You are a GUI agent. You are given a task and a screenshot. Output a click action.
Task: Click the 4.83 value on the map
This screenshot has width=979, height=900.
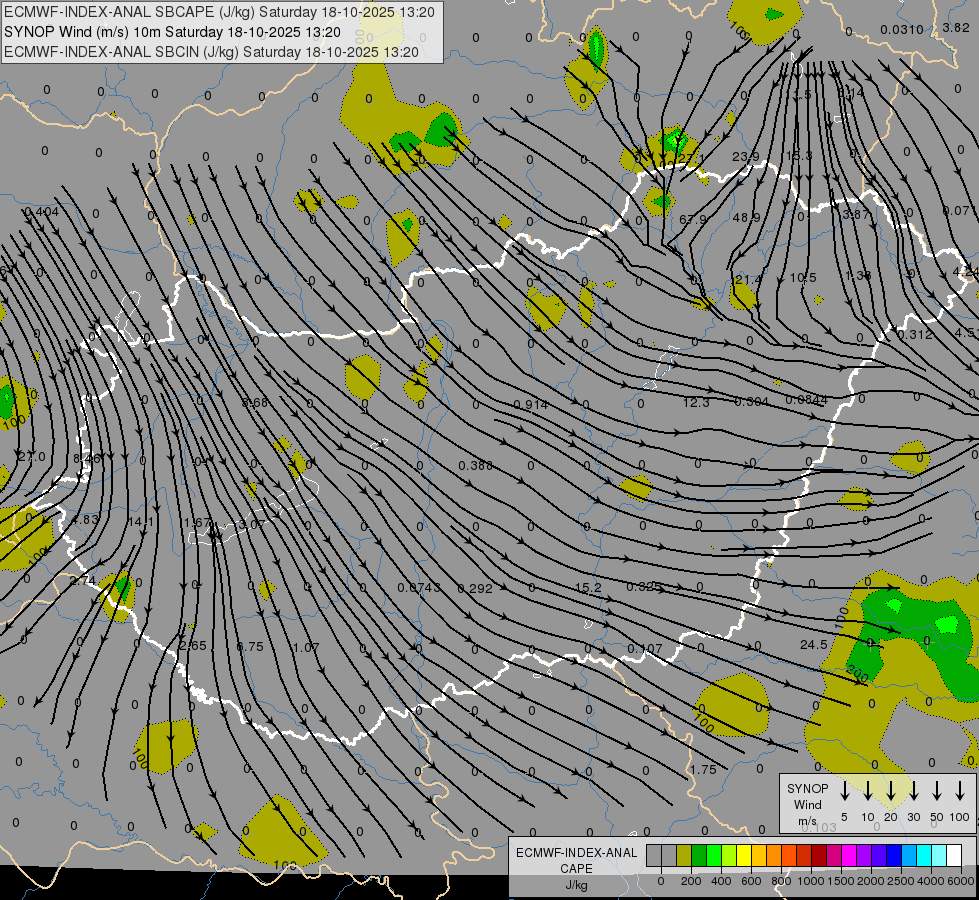[85, 520]
